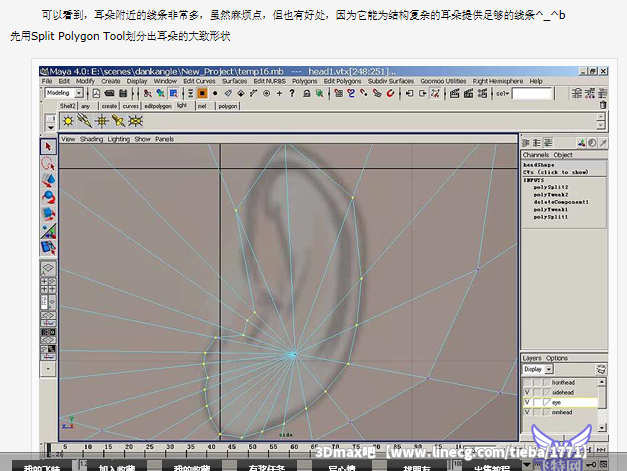Image resolution: width=627 pixels, height=471 pixels.
Task: Open the Polygons menu
Action: (x=304, y=81)
